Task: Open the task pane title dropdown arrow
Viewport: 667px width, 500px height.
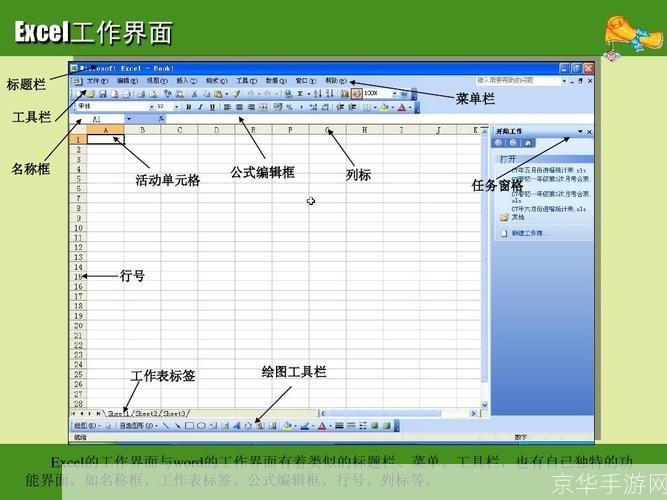Action: [579, 131]
